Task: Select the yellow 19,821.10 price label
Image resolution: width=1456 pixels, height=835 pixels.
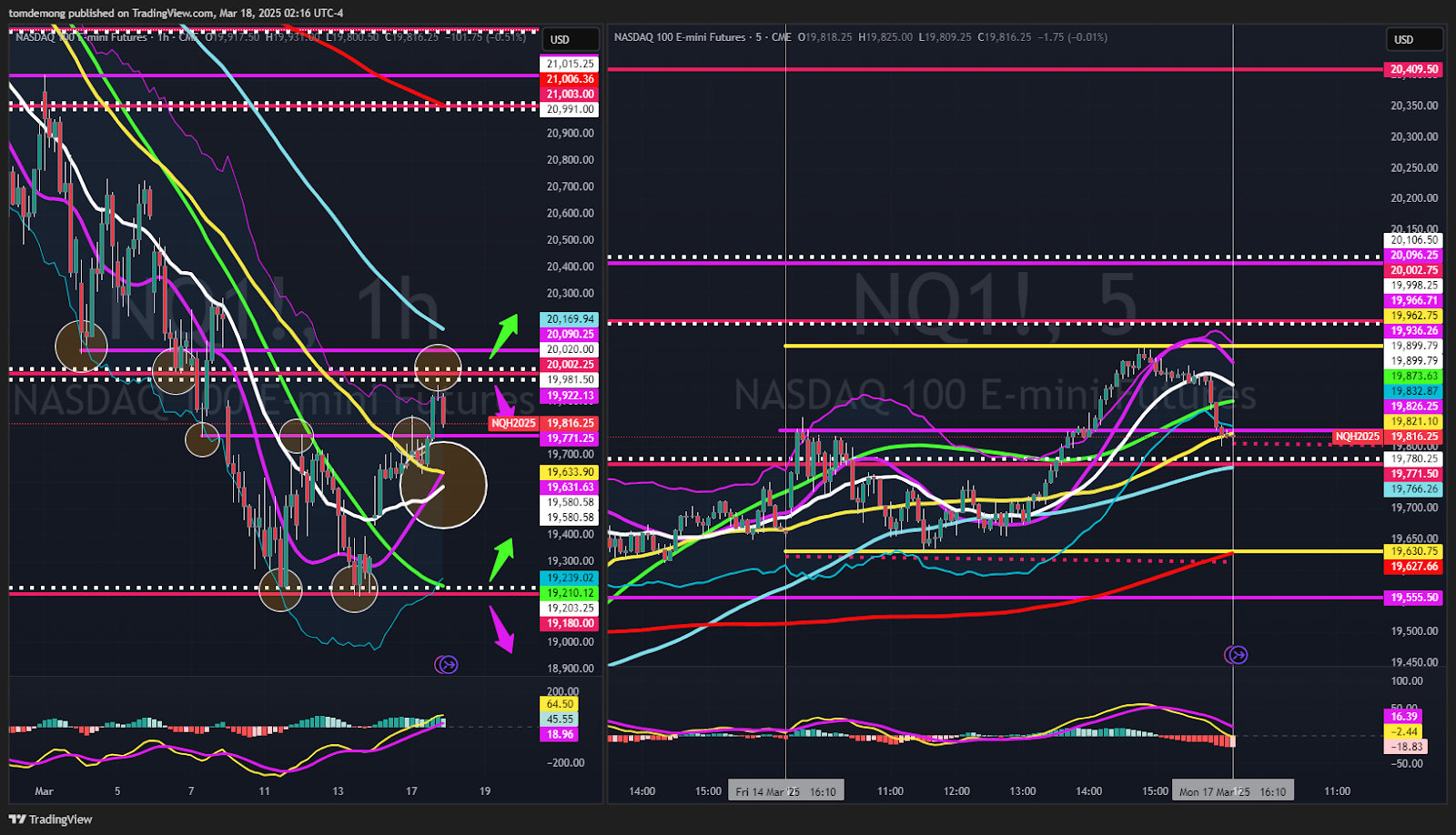Action: coord(1414,422)
